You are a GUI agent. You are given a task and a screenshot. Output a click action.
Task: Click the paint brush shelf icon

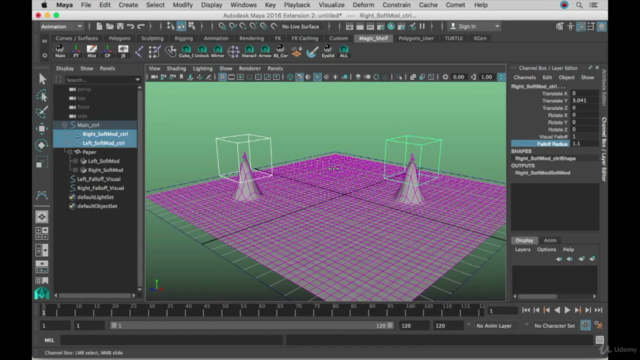click(312, 51)
